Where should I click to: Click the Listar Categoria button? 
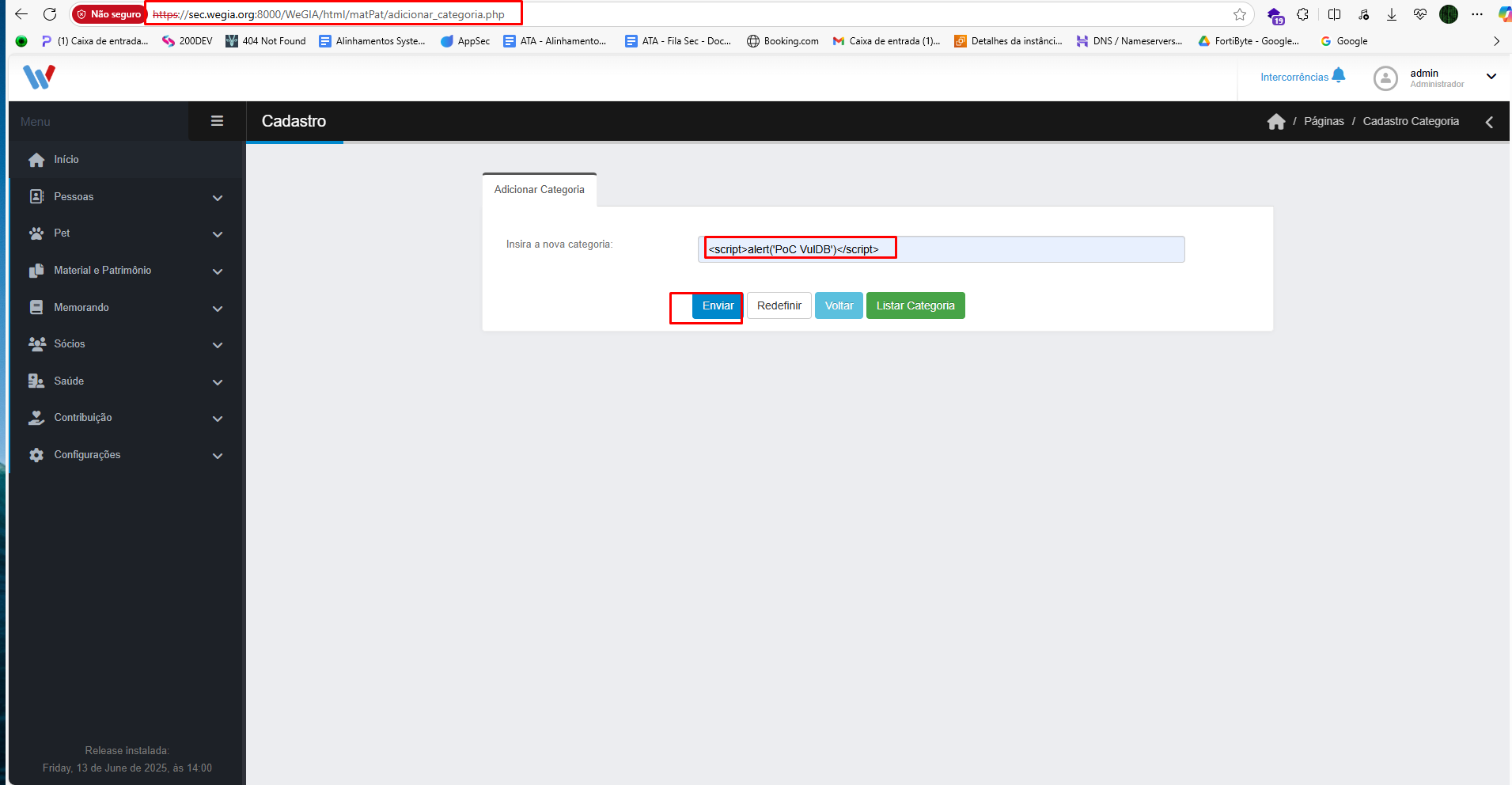[915, 305]
